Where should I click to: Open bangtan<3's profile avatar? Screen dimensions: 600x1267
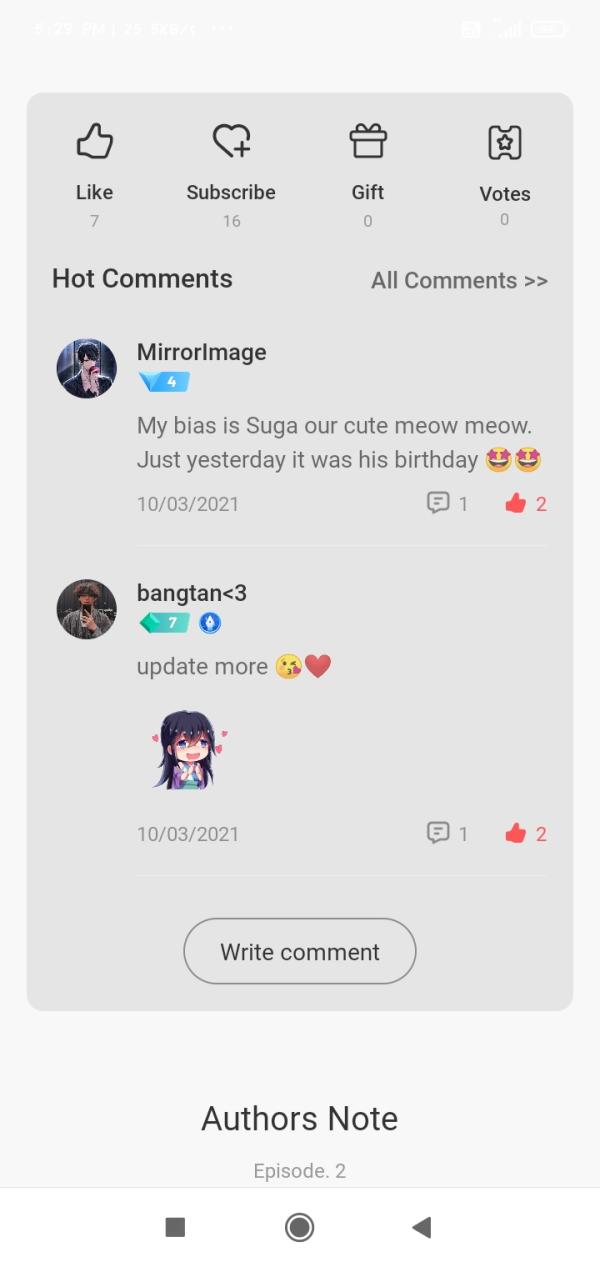point(87,609)
